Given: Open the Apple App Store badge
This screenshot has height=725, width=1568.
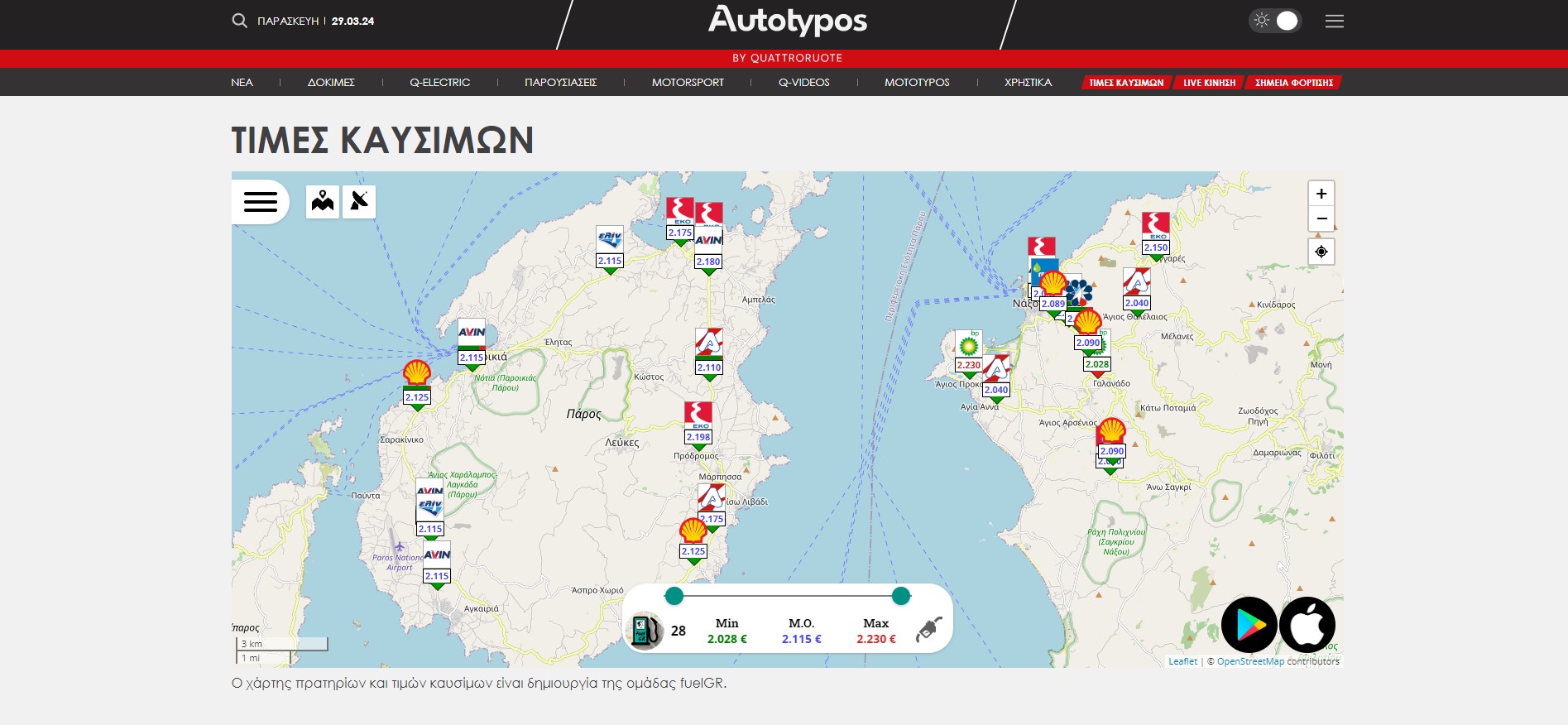Looking at the screenshot, I should (x=1307, y=625).
